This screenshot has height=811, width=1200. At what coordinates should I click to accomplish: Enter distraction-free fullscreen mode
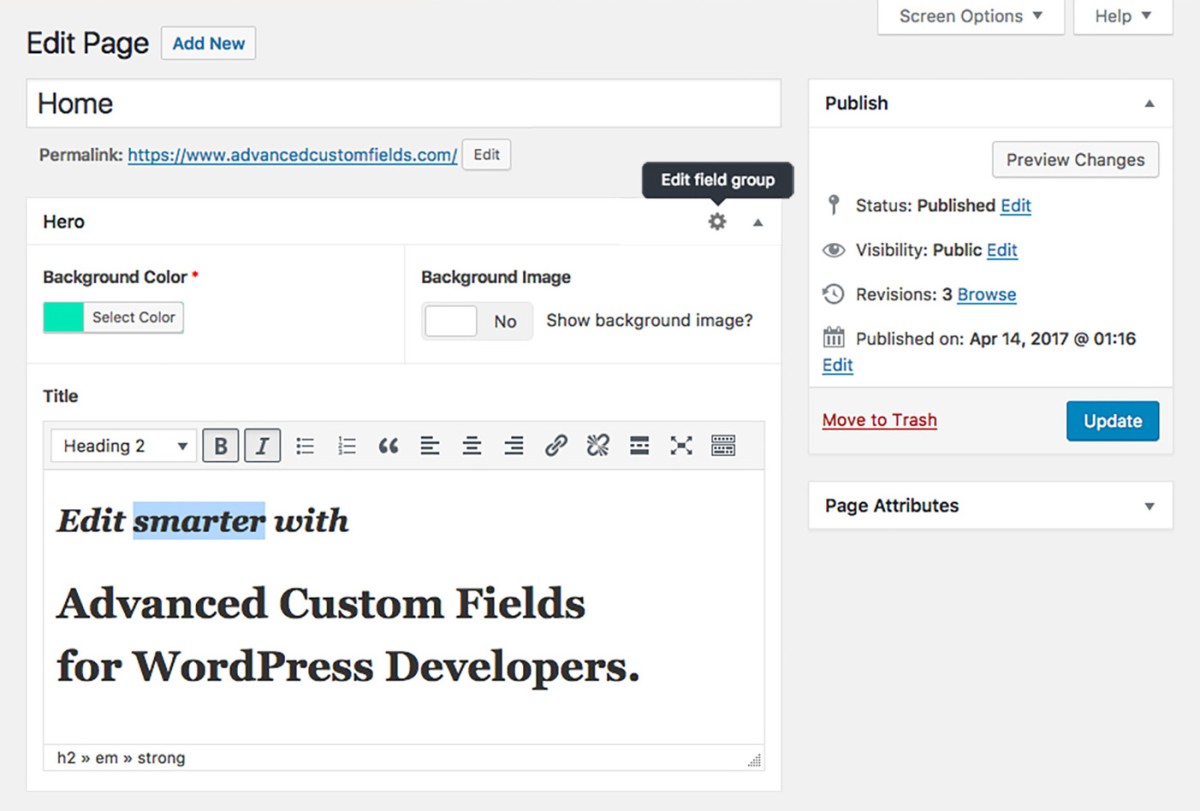[x=681, y=446]
